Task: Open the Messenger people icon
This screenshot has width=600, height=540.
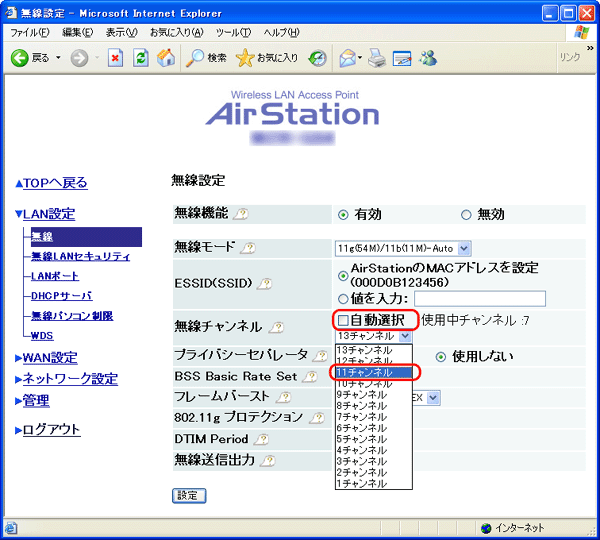Action: [428, 58]
